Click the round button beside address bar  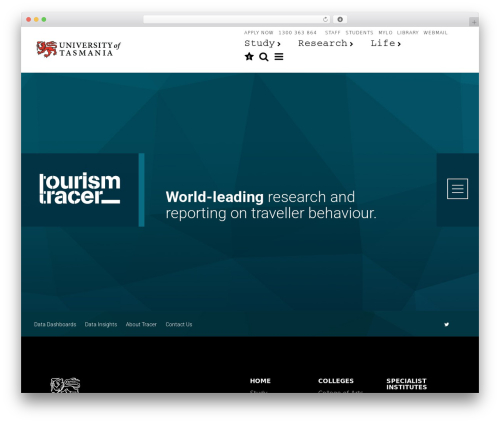coord(340,19)
